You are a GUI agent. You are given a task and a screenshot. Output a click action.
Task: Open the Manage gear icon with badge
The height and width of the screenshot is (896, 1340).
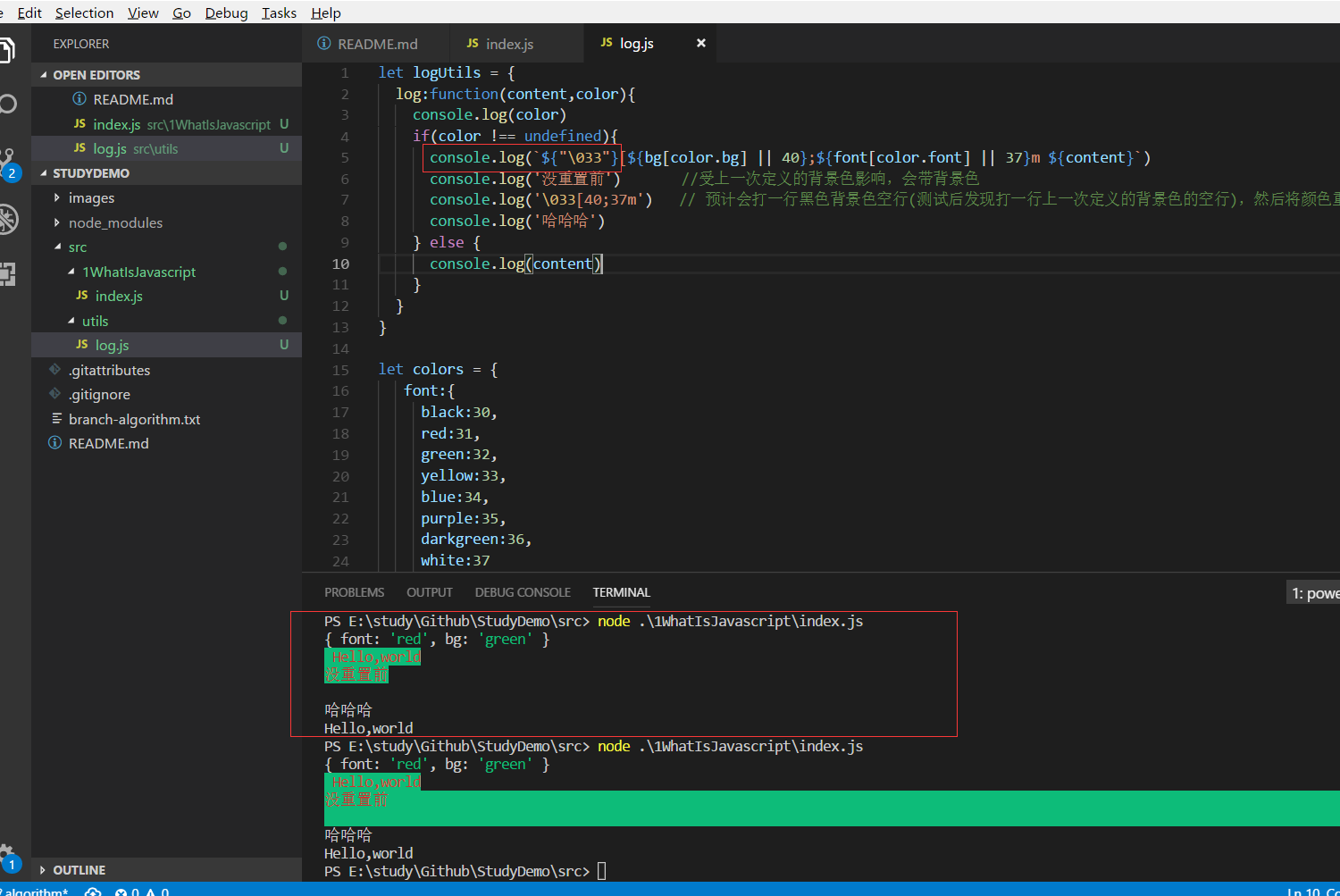(x=7, y=858)
